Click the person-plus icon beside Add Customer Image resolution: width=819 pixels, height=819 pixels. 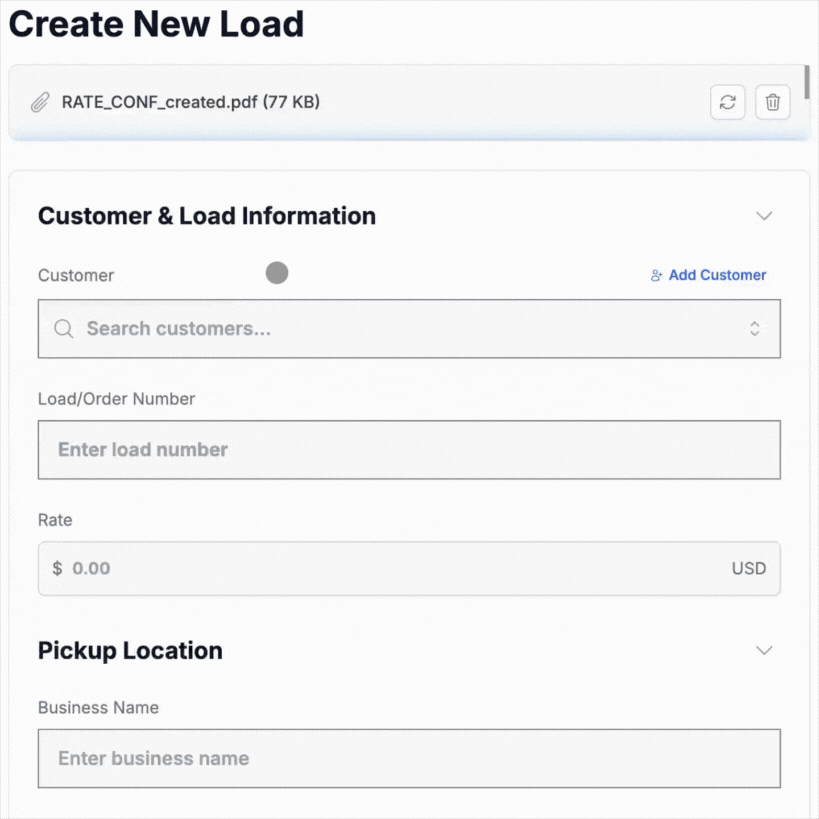tap(656, 276)
